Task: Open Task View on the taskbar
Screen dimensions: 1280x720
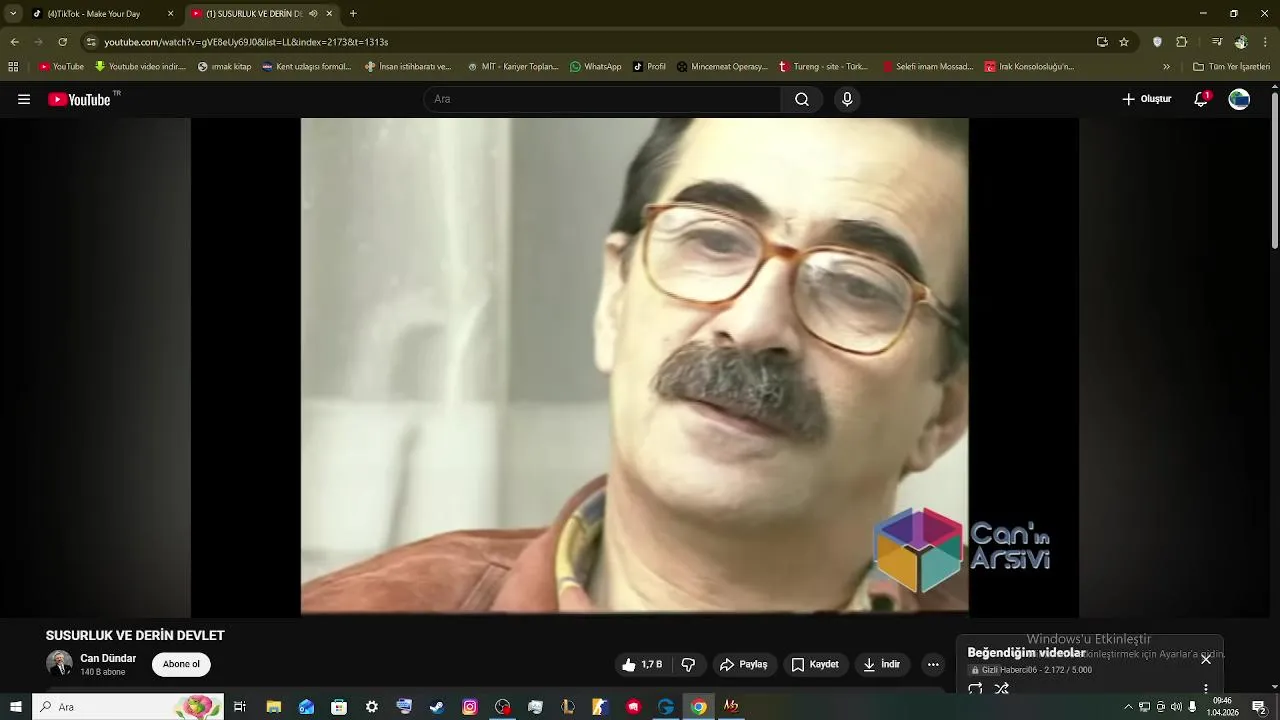Action: point(240,707)
